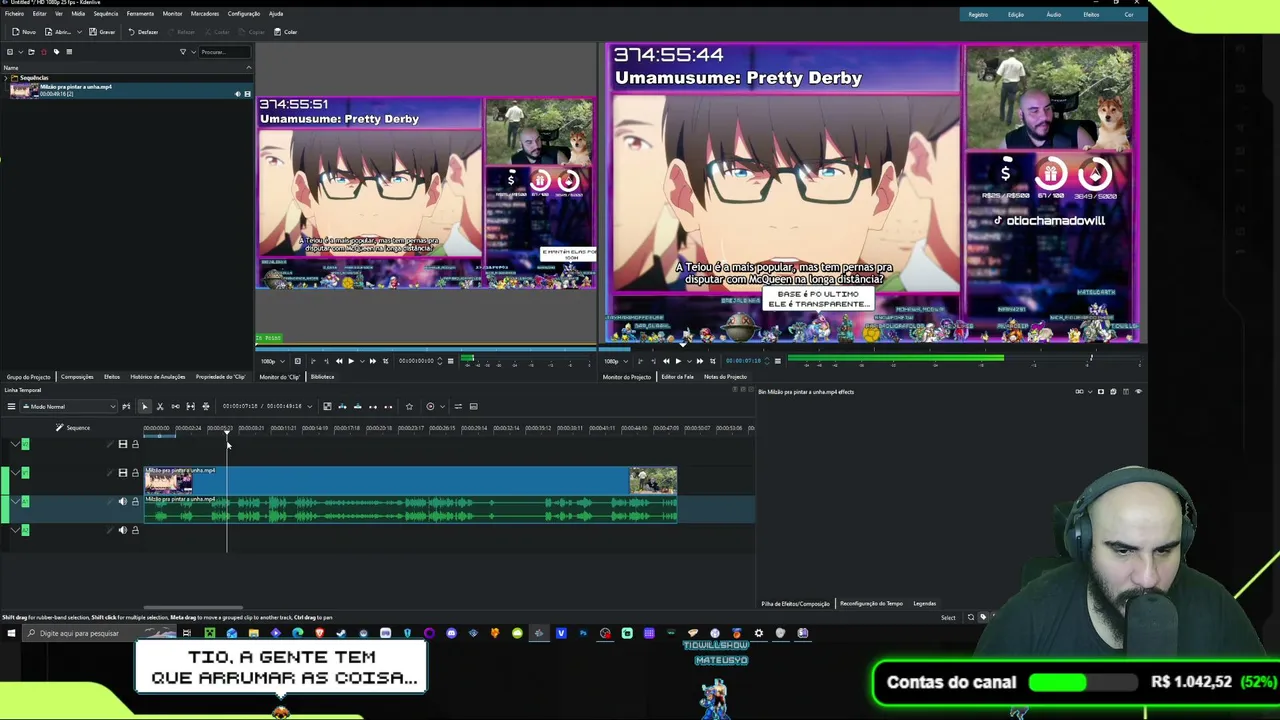Switch to the Editor de Fala tab

677,377
